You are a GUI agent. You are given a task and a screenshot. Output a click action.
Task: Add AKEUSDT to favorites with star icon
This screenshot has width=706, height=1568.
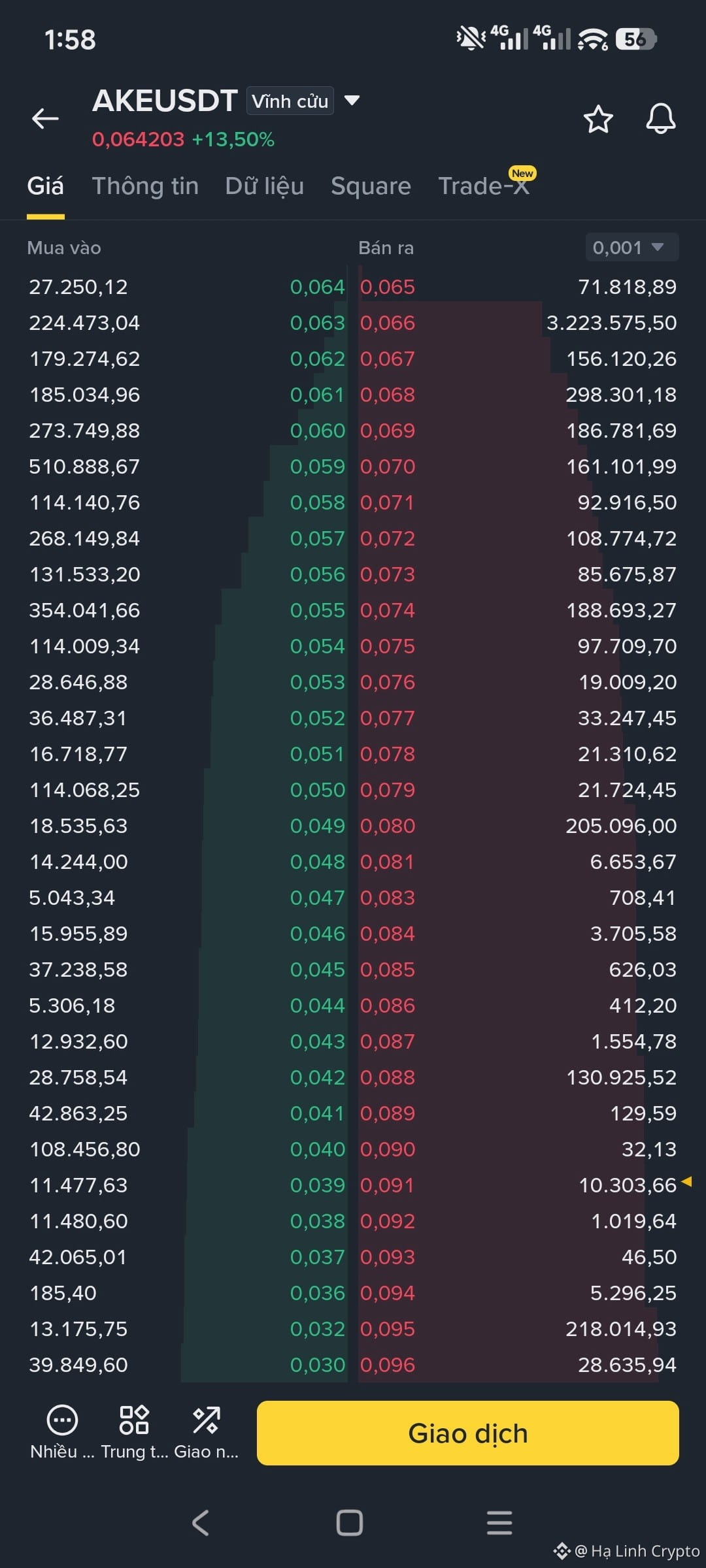tap(597, 119)
